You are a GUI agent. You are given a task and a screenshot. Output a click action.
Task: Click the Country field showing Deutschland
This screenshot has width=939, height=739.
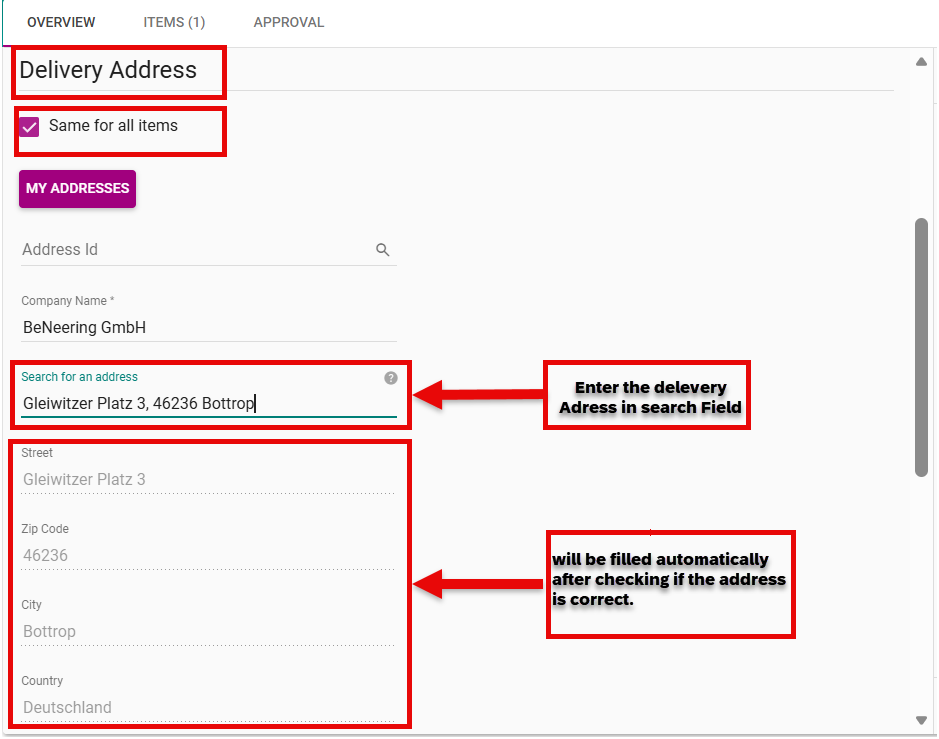[207, 707]
